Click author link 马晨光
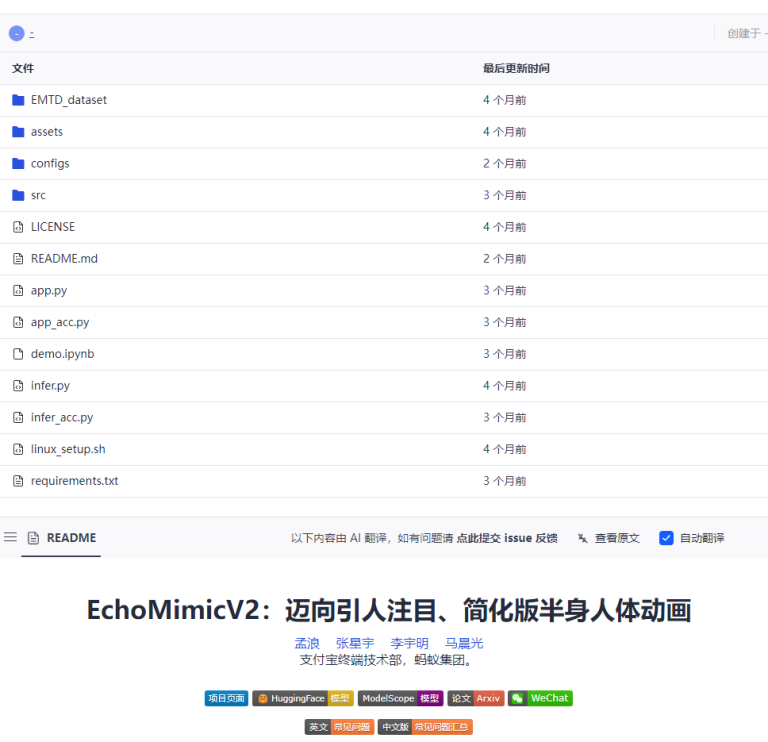The height and width of the screenshot is (742, 768). pyautogui.click(x=464, y=643)
